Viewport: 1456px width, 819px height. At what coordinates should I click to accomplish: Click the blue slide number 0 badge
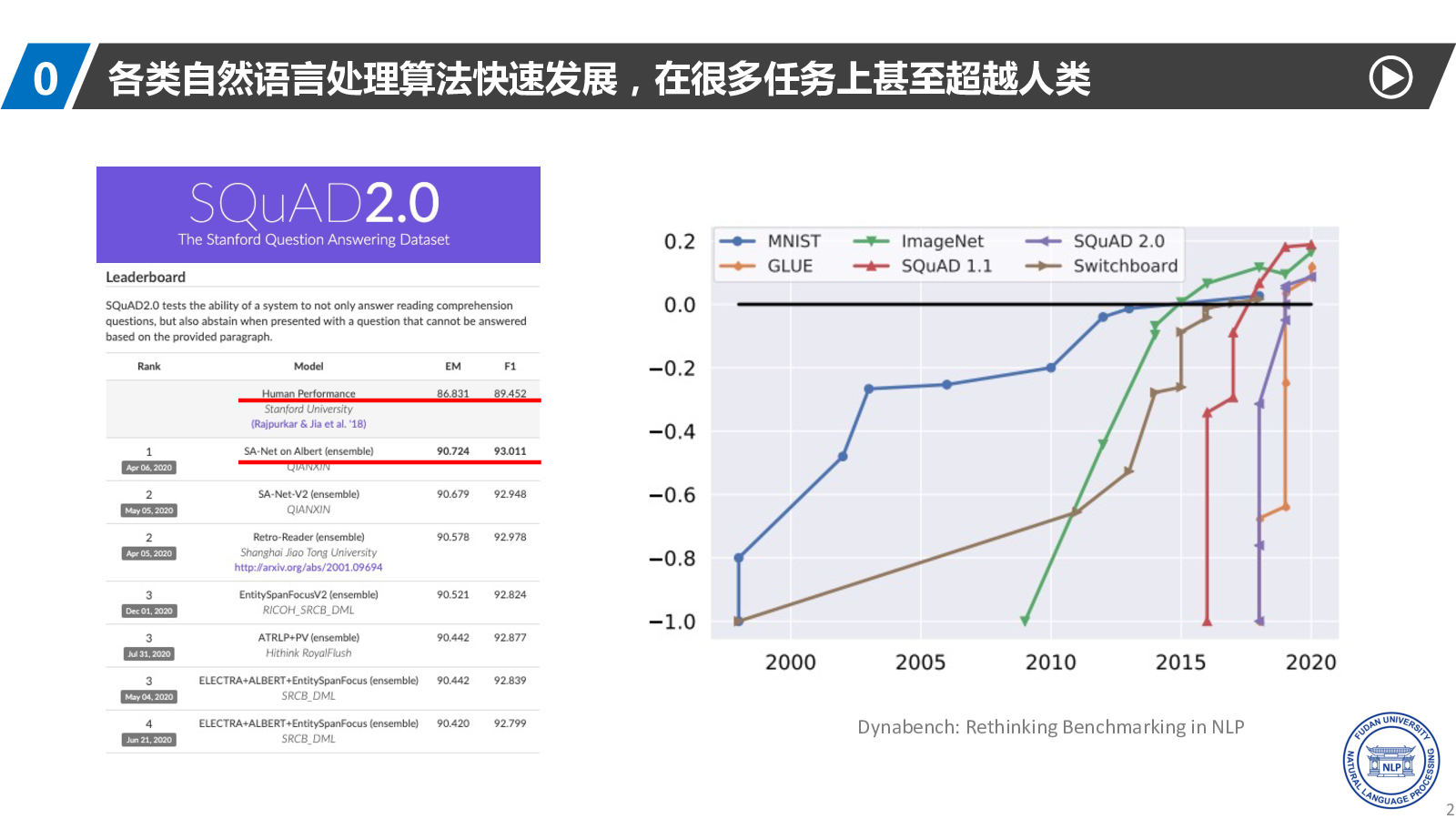[45, 76]
